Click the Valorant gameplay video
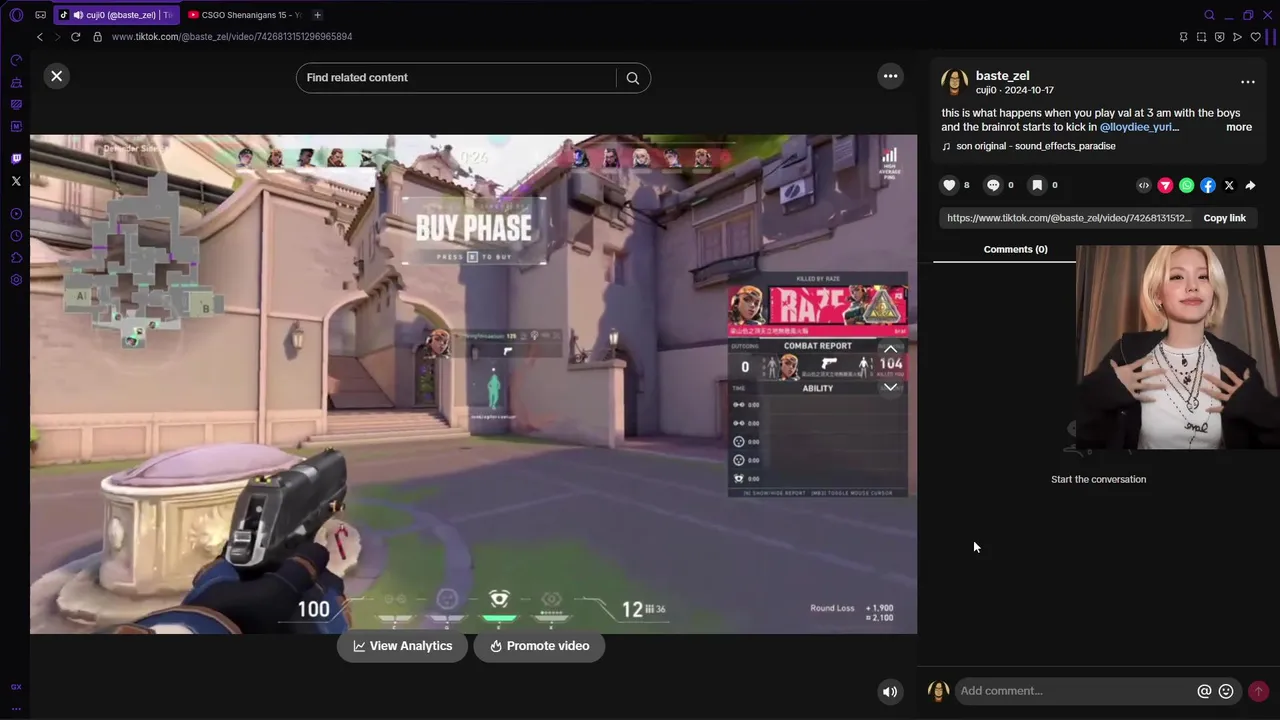This screenshot has width=1280, height=720. (x=473, y=384)
